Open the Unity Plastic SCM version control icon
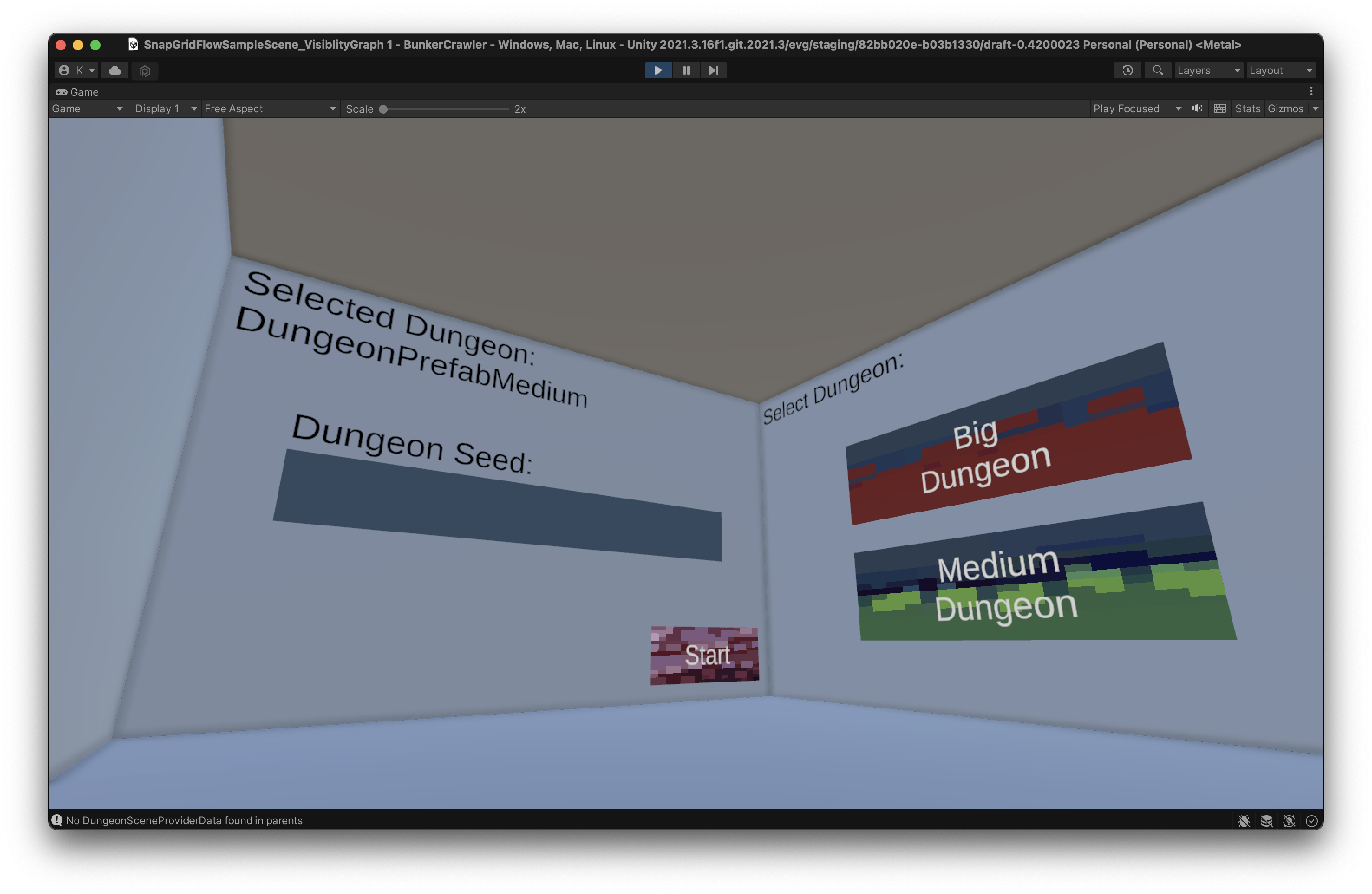Viewport: 1372px width, 894px height. tap(145, 71)
